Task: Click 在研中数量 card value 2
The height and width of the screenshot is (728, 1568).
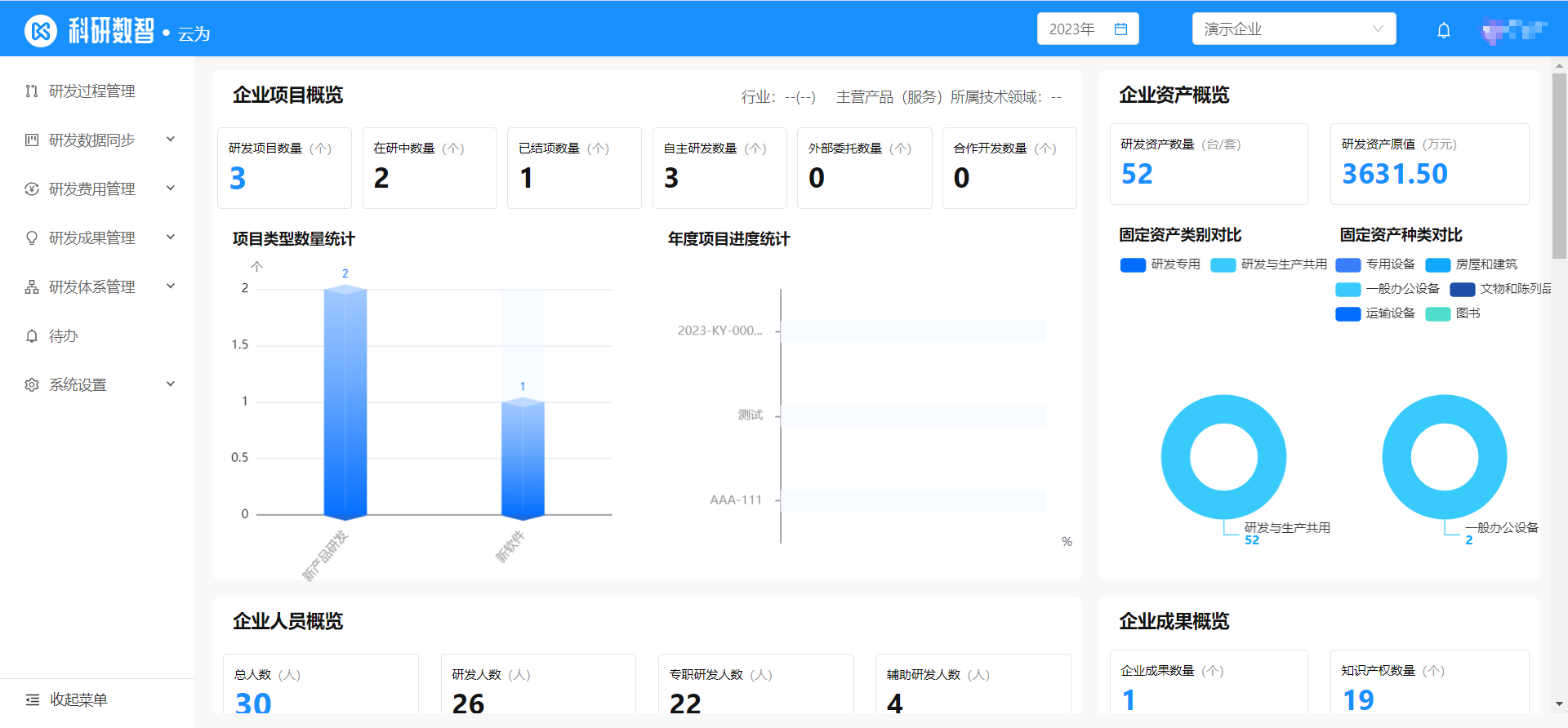Action: pyautogui.click(x=381, y=178)
